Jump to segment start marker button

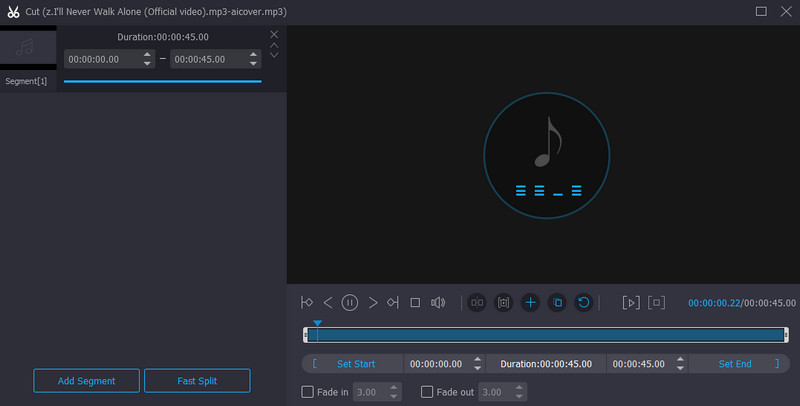307,302
